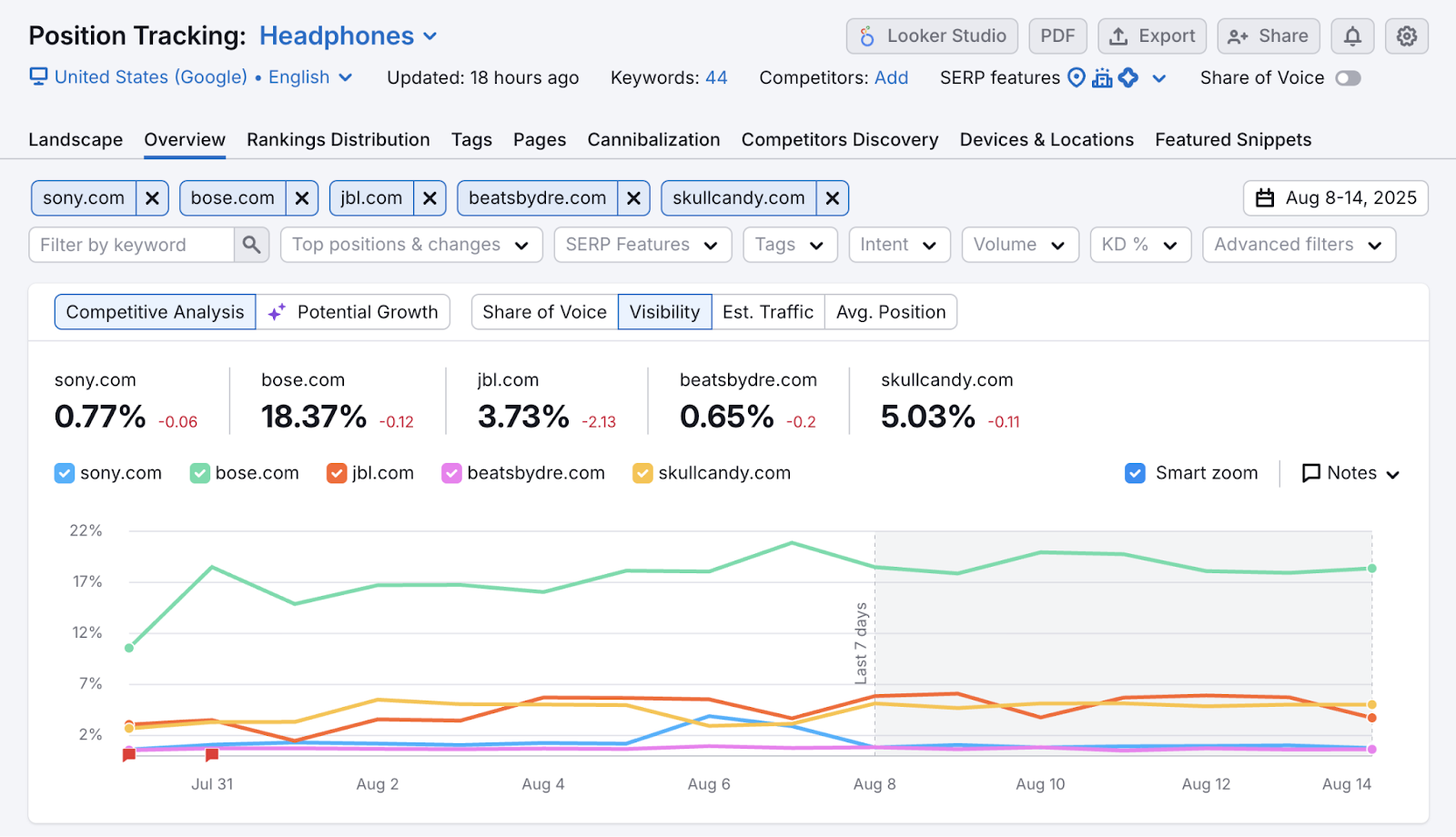Click Add next to Competitors

(889, 78)
